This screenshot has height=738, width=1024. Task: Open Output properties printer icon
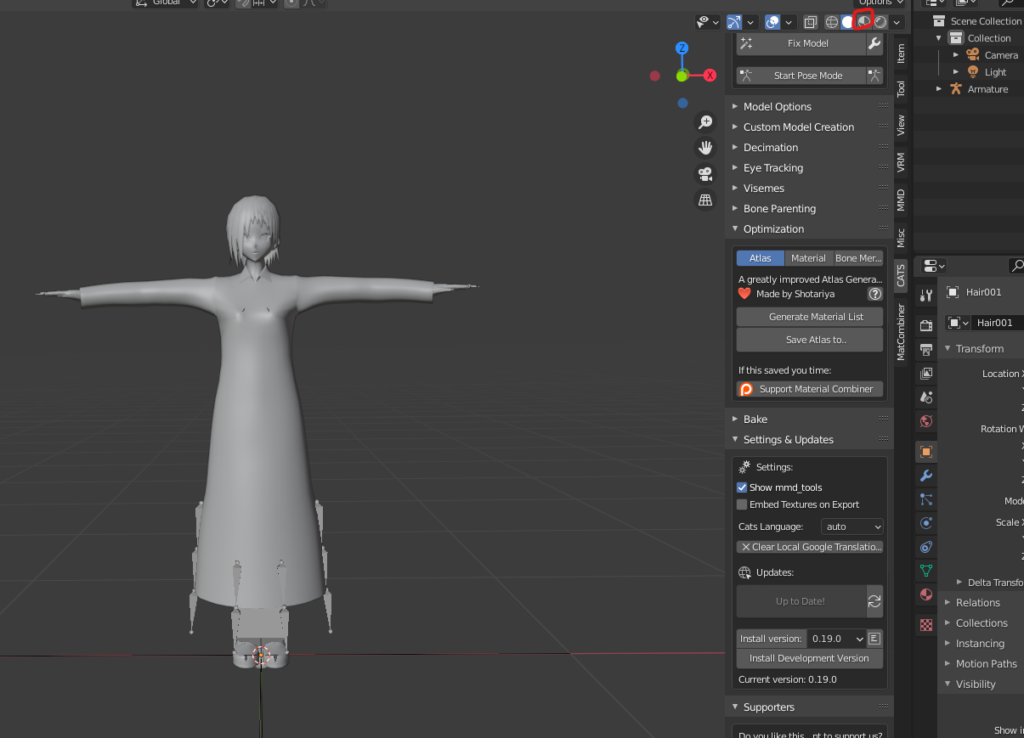click(x=926, y=349)
